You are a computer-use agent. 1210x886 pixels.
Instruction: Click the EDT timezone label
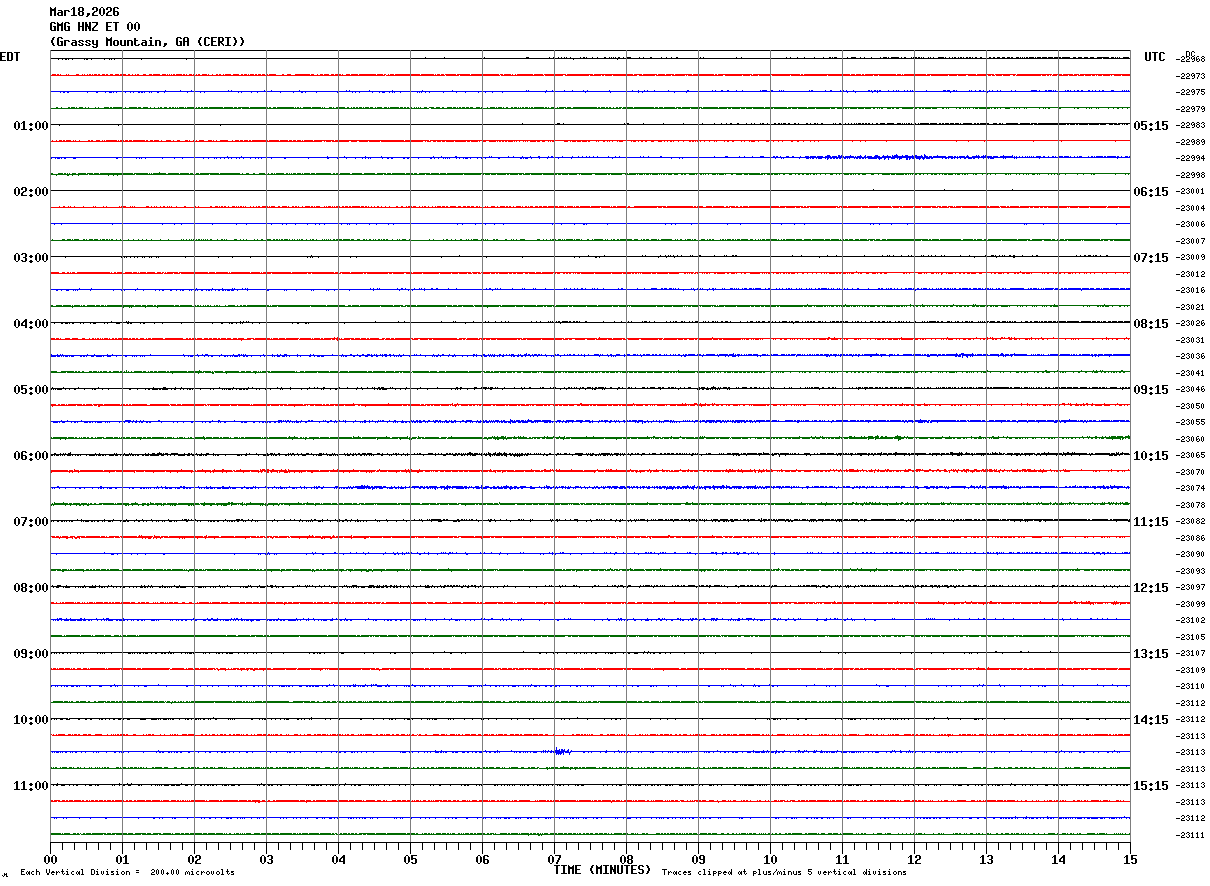[x=10, y=57]
